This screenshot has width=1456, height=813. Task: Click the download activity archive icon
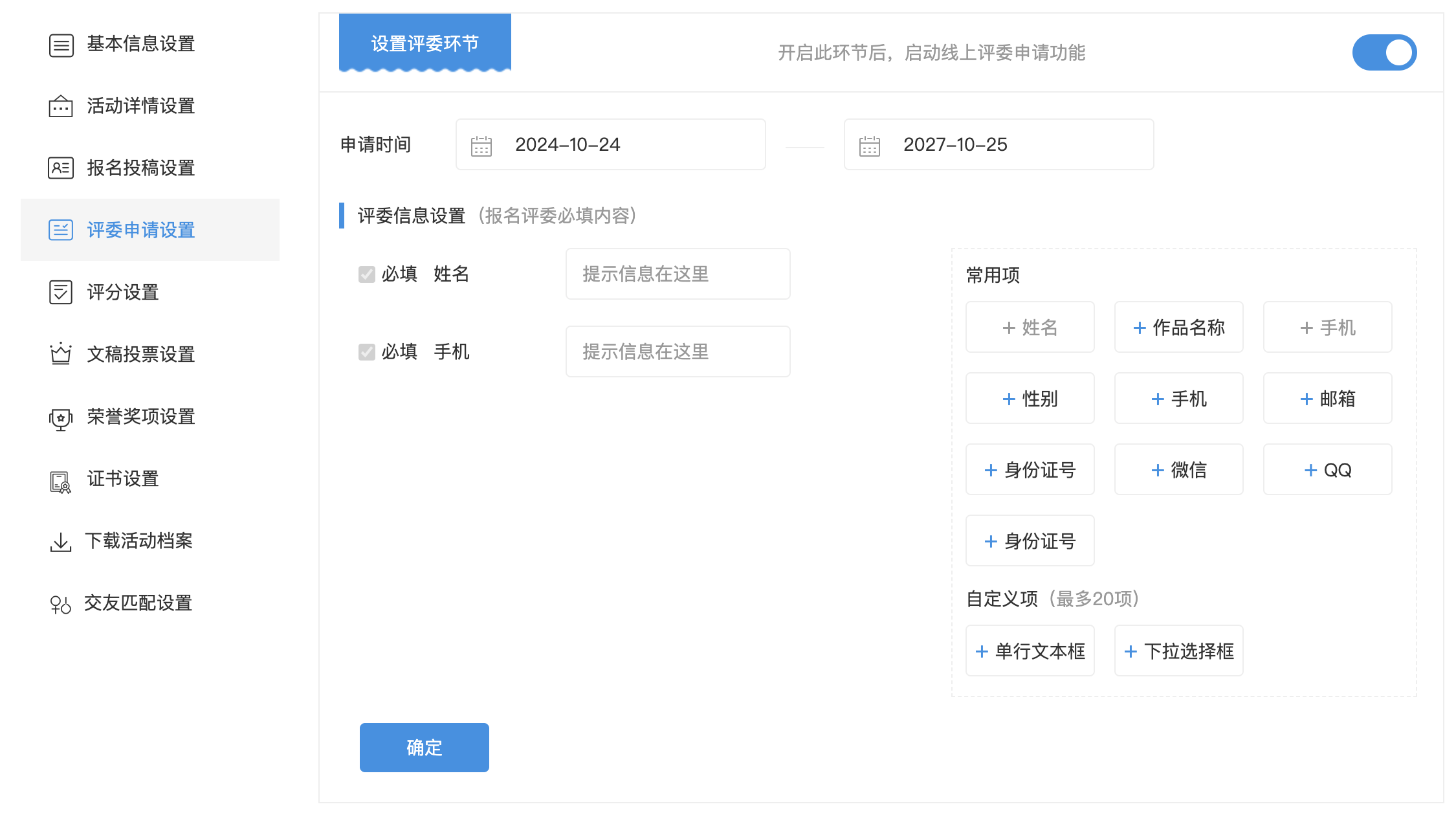click(x=61, y=542)
